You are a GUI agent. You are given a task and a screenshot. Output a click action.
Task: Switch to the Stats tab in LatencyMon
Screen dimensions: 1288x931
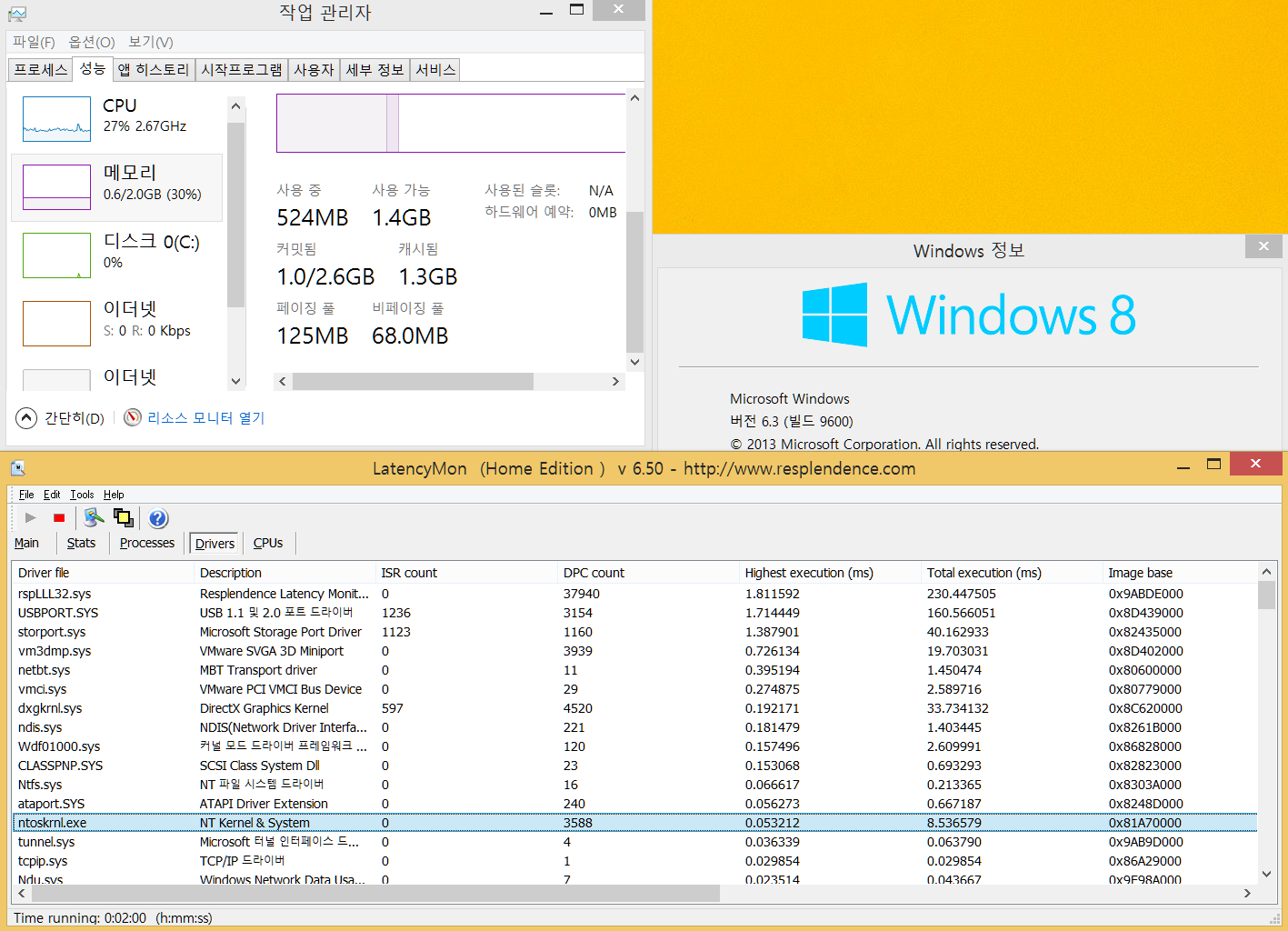click(81, 543)
